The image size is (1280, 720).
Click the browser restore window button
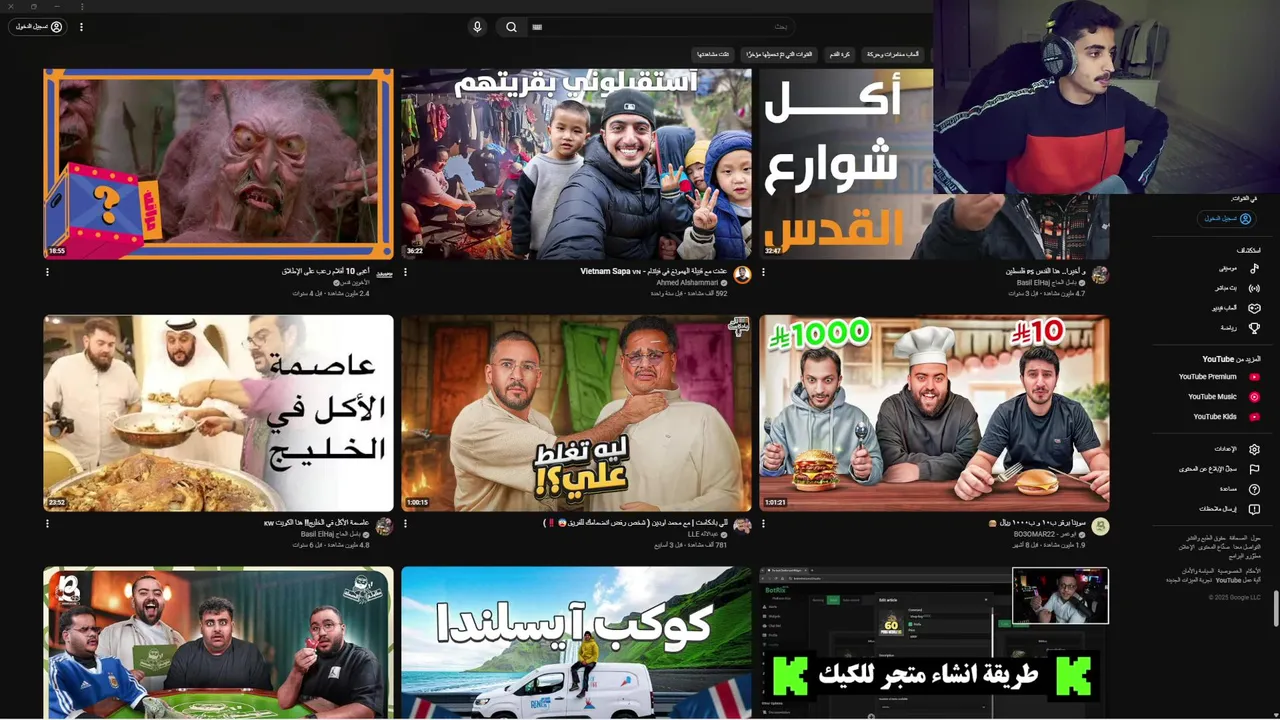pos(33,6)
